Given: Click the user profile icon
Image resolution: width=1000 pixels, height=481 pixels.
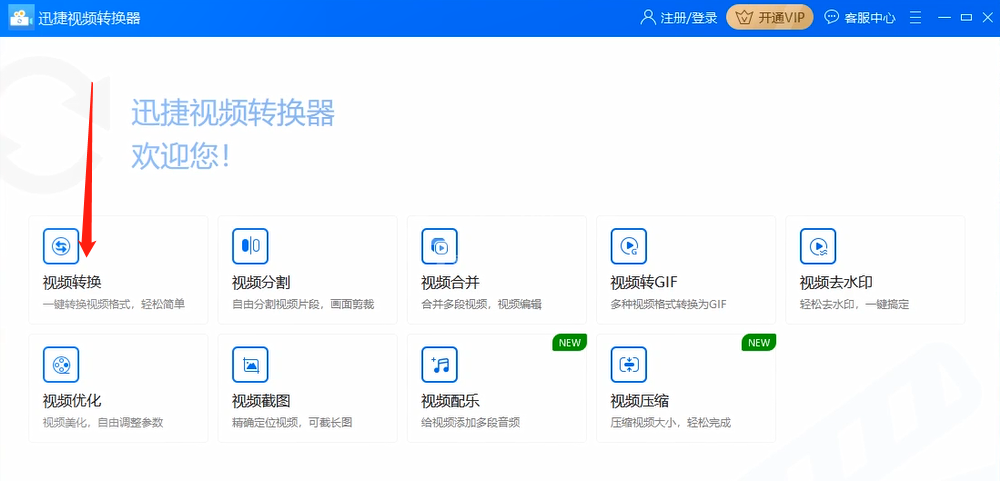Looking at the screenshot, I should coord(648,17).
